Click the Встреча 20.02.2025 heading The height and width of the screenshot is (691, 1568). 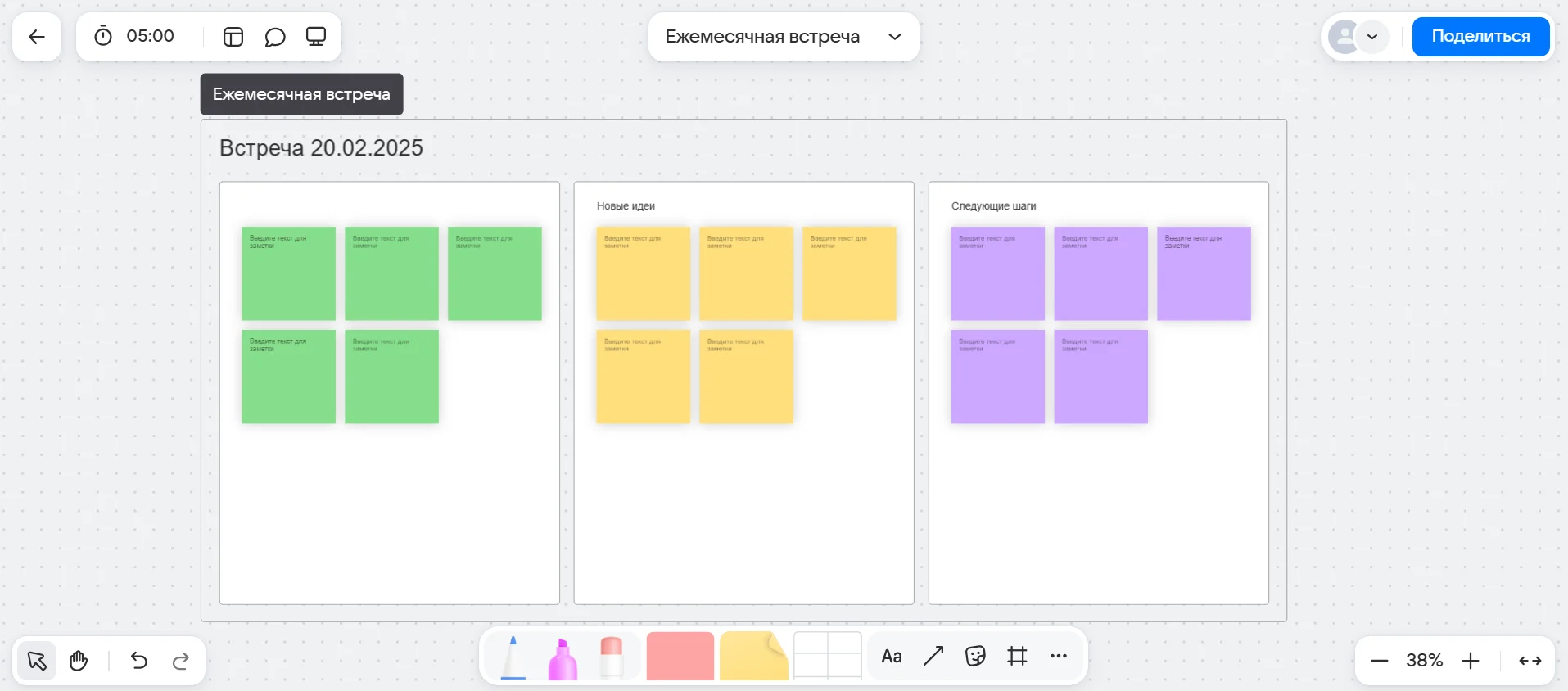321,148
